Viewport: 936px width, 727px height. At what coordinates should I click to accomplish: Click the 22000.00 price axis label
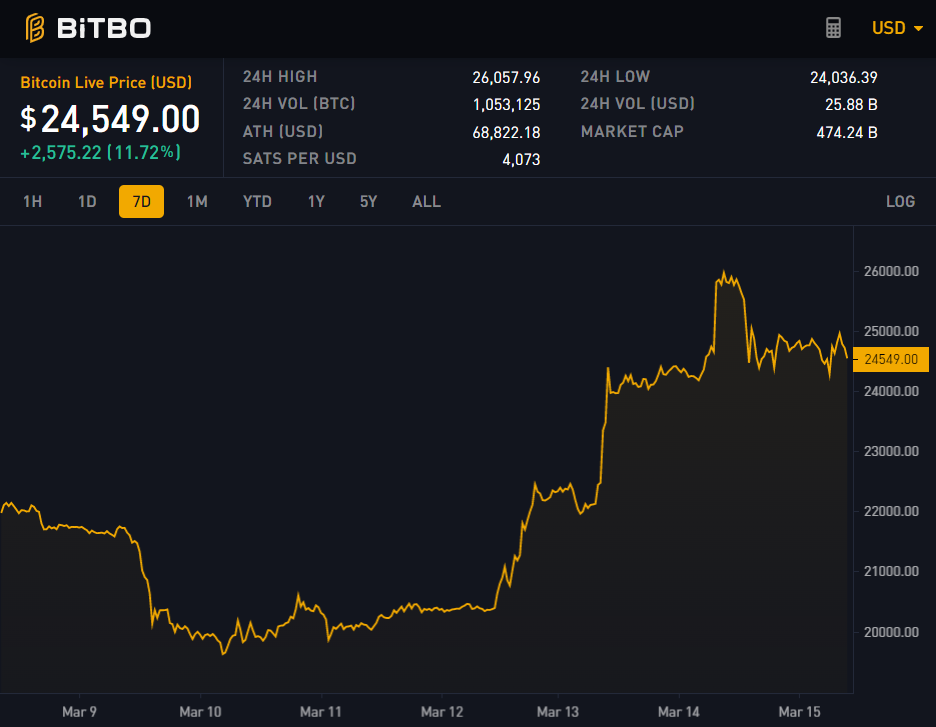[891, 512]
